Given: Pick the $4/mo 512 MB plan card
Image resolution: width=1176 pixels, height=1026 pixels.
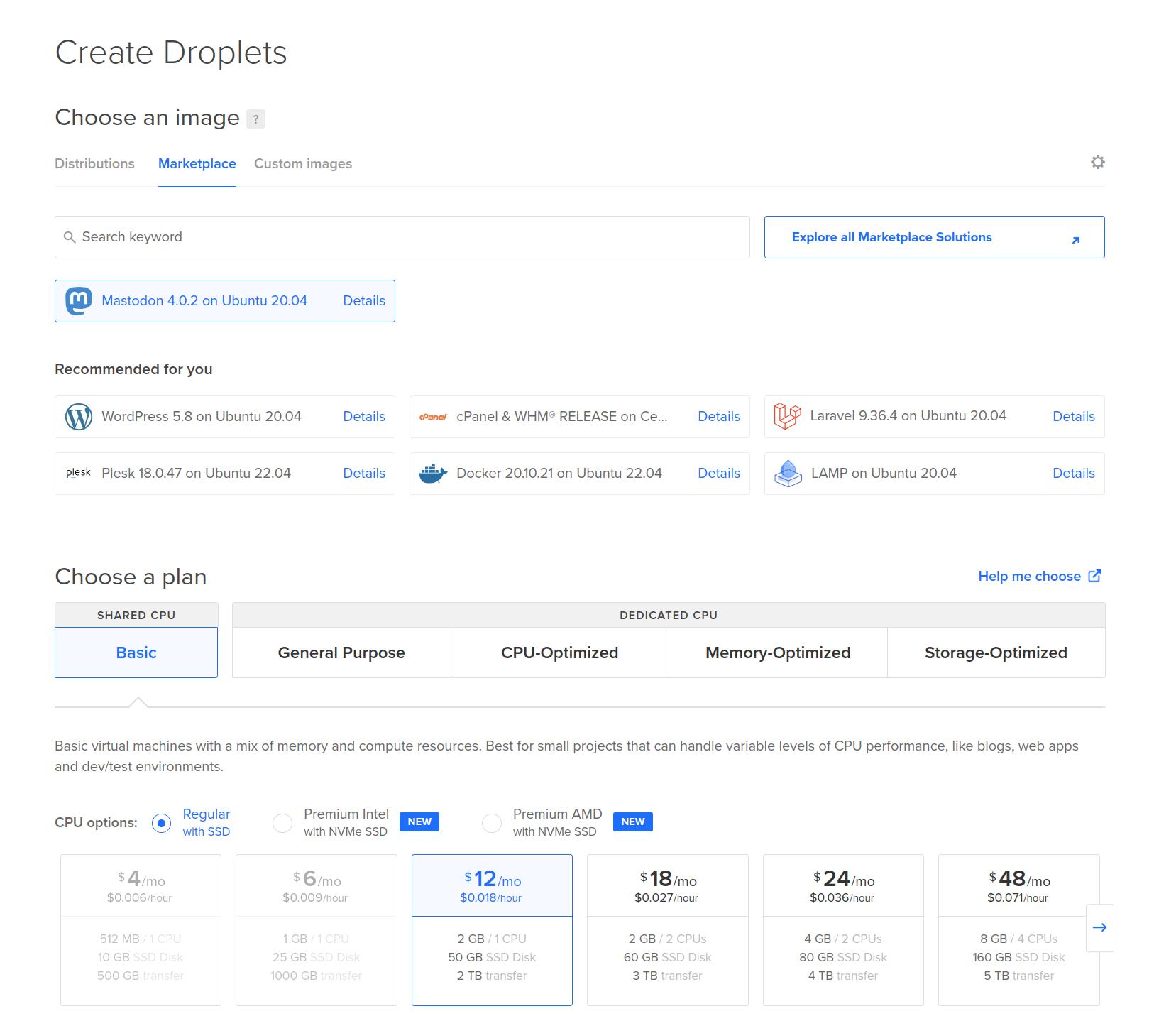Looking at the screenshot, I should click(141, 930).
